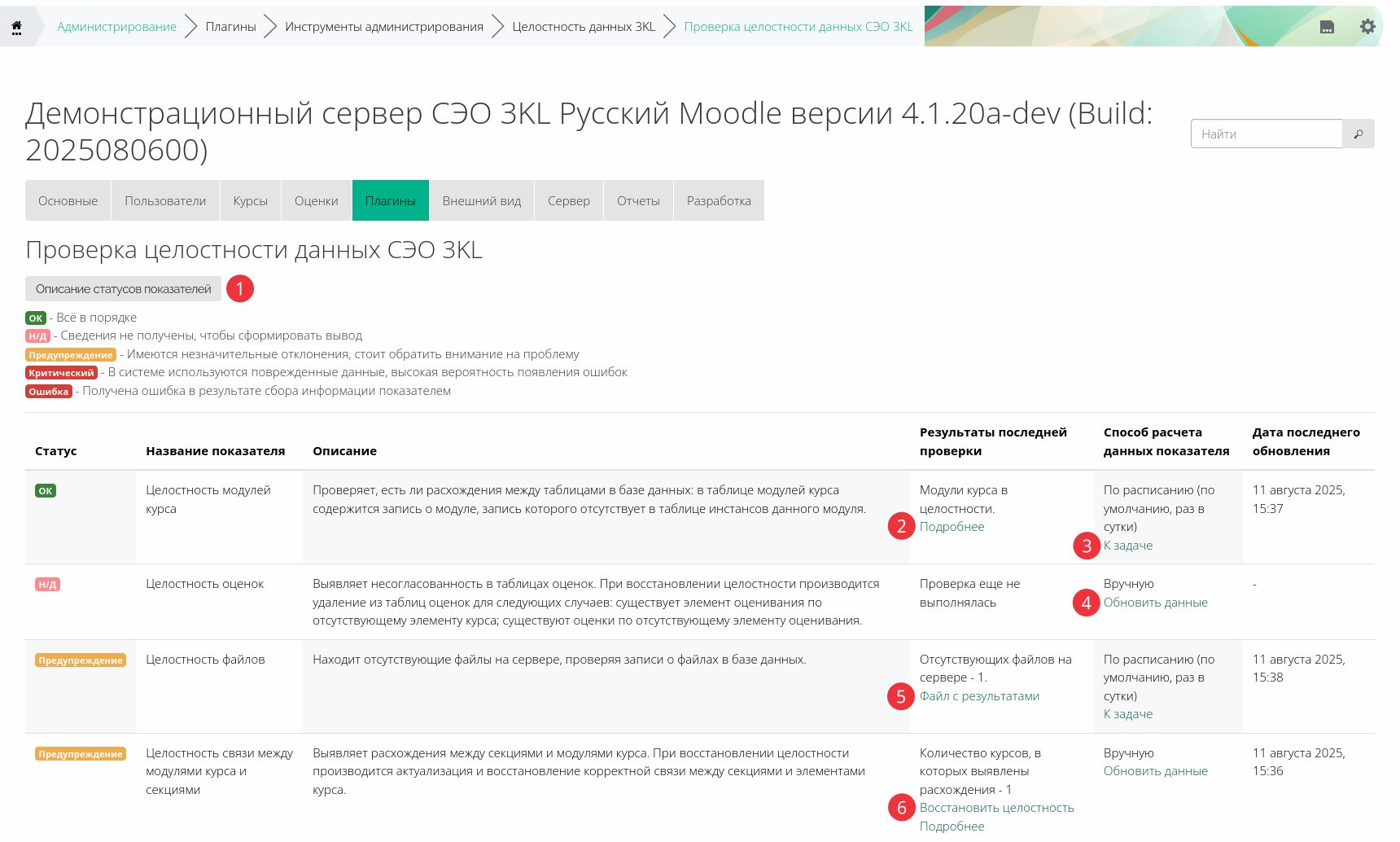Click Предупреждение badge of Целостность файлов
The width and height of the screenshot is (1400, 842).
[81, 660]
